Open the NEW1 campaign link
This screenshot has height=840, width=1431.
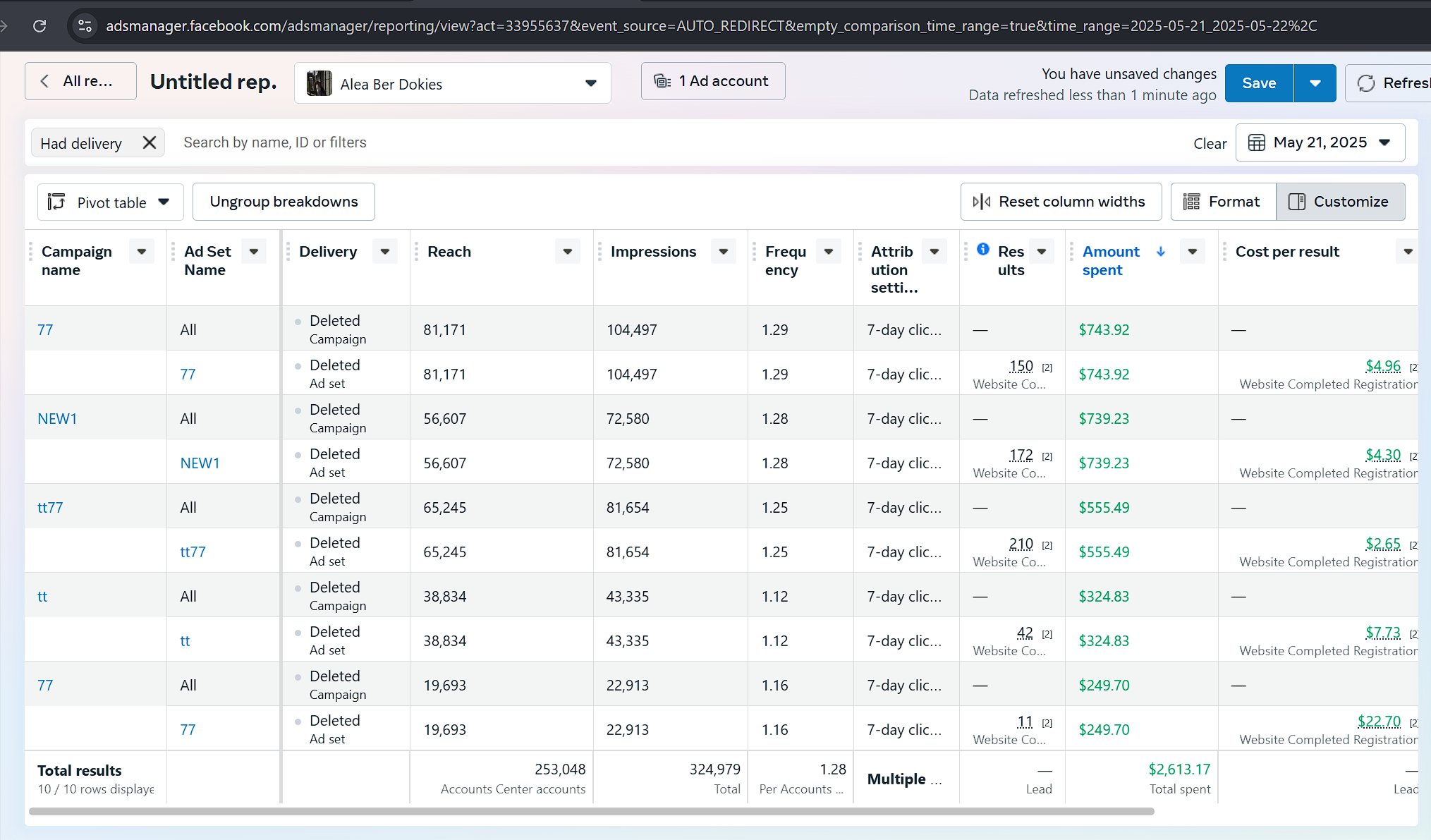point(57,419)
